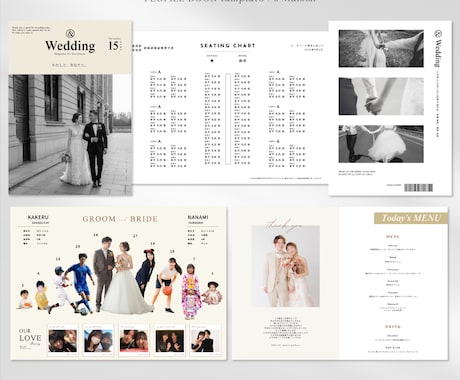This screenshot has height=380, width=460.
Task: Click the large number 15 on cover
Action: coord(113,45)
